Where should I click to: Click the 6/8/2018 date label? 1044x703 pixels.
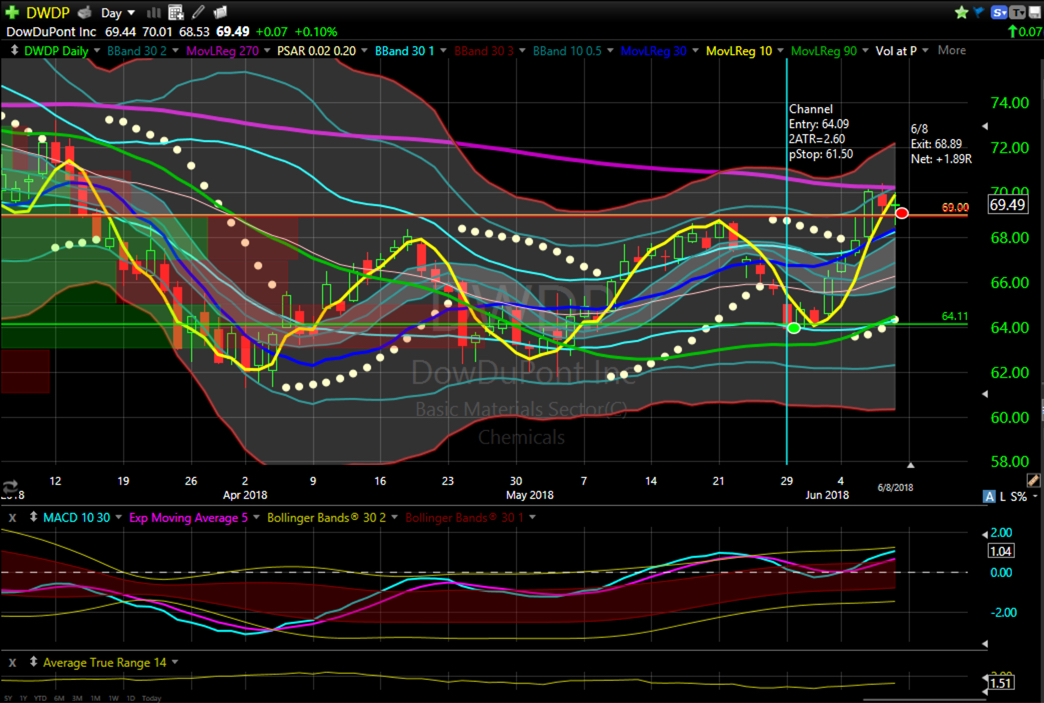pos(895,487)
